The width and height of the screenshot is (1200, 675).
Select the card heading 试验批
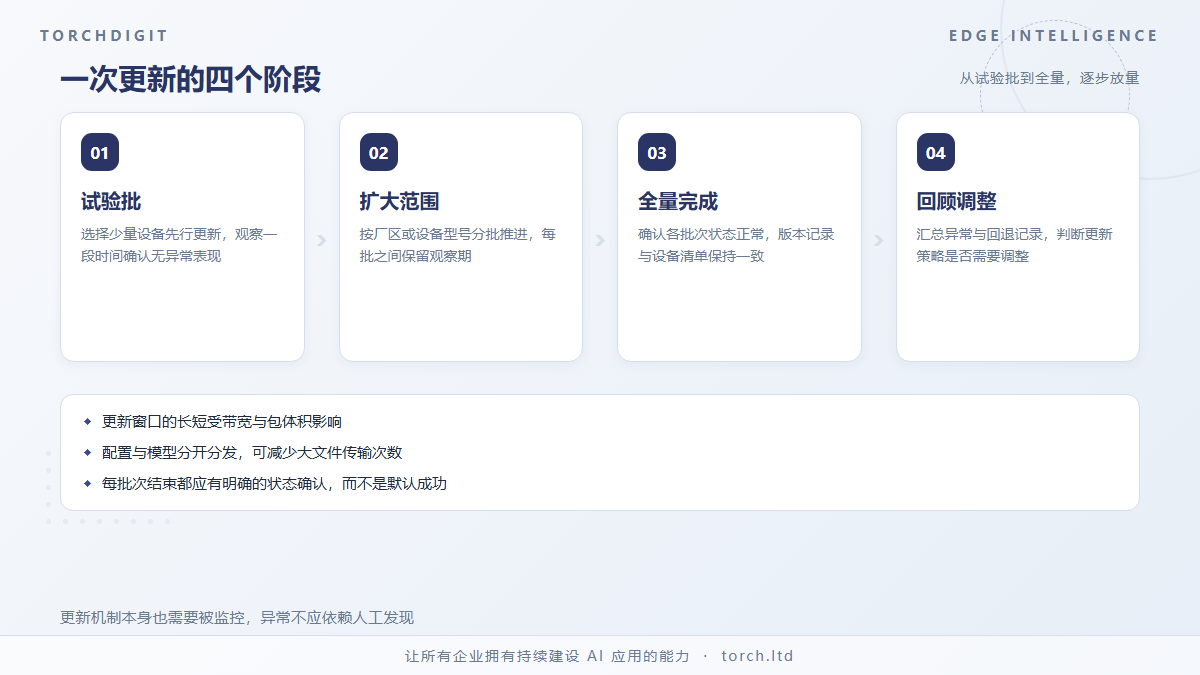coord(111,201)
